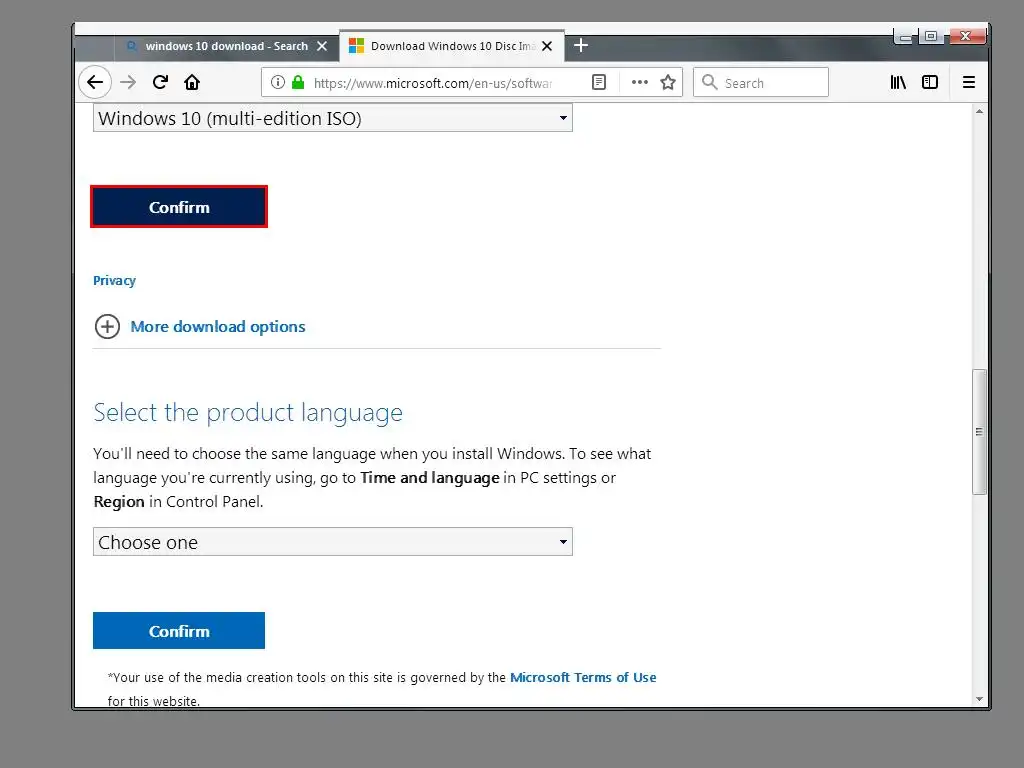Close the 'windows 10 download - Search' tab
1024x768 pixels.
322,46
